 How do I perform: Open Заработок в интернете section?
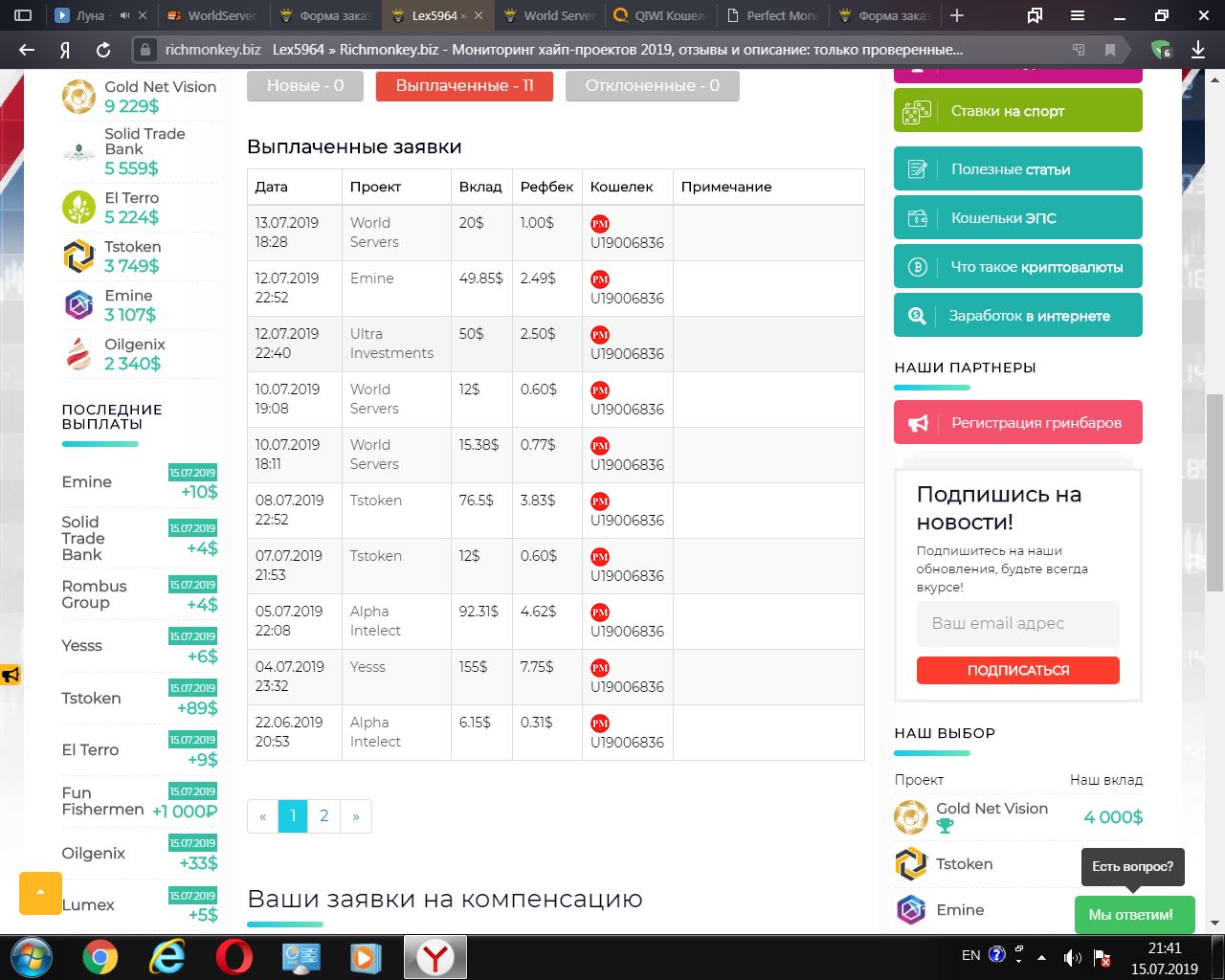(x=1018, y=315)
